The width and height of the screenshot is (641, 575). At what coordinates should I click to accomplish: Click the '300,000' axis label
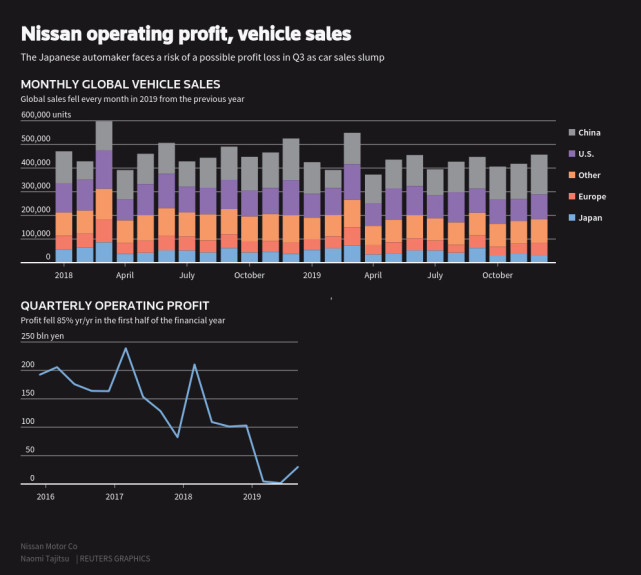pos(36,186)
